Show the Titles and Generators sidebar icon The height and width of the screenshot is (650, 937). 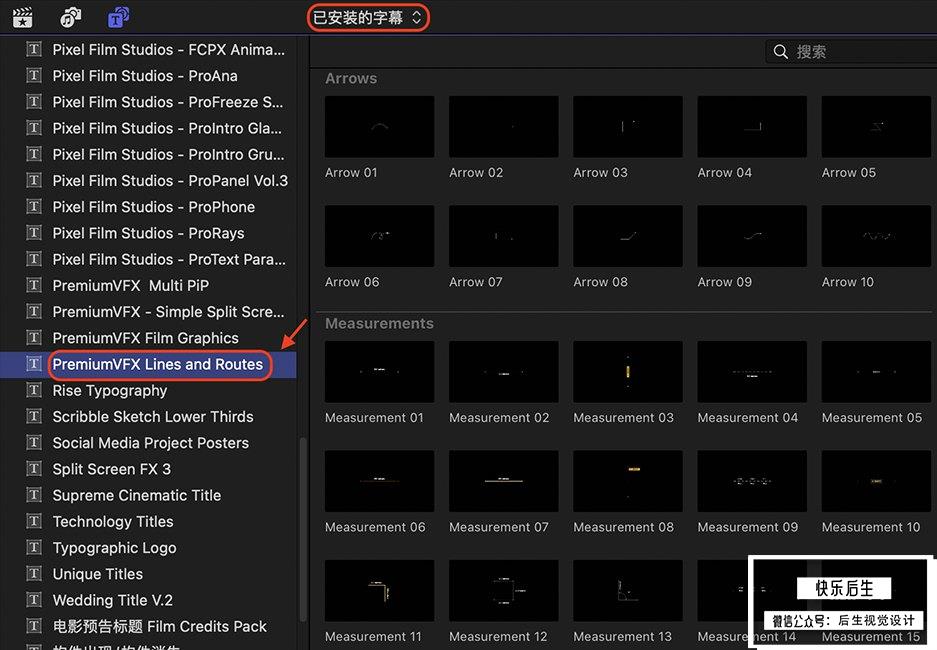pyautogui.click(x=118, y=18)
